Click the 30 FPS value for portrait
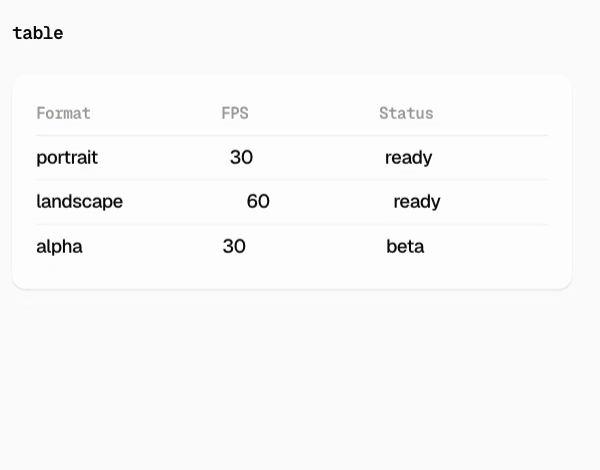 241,157
